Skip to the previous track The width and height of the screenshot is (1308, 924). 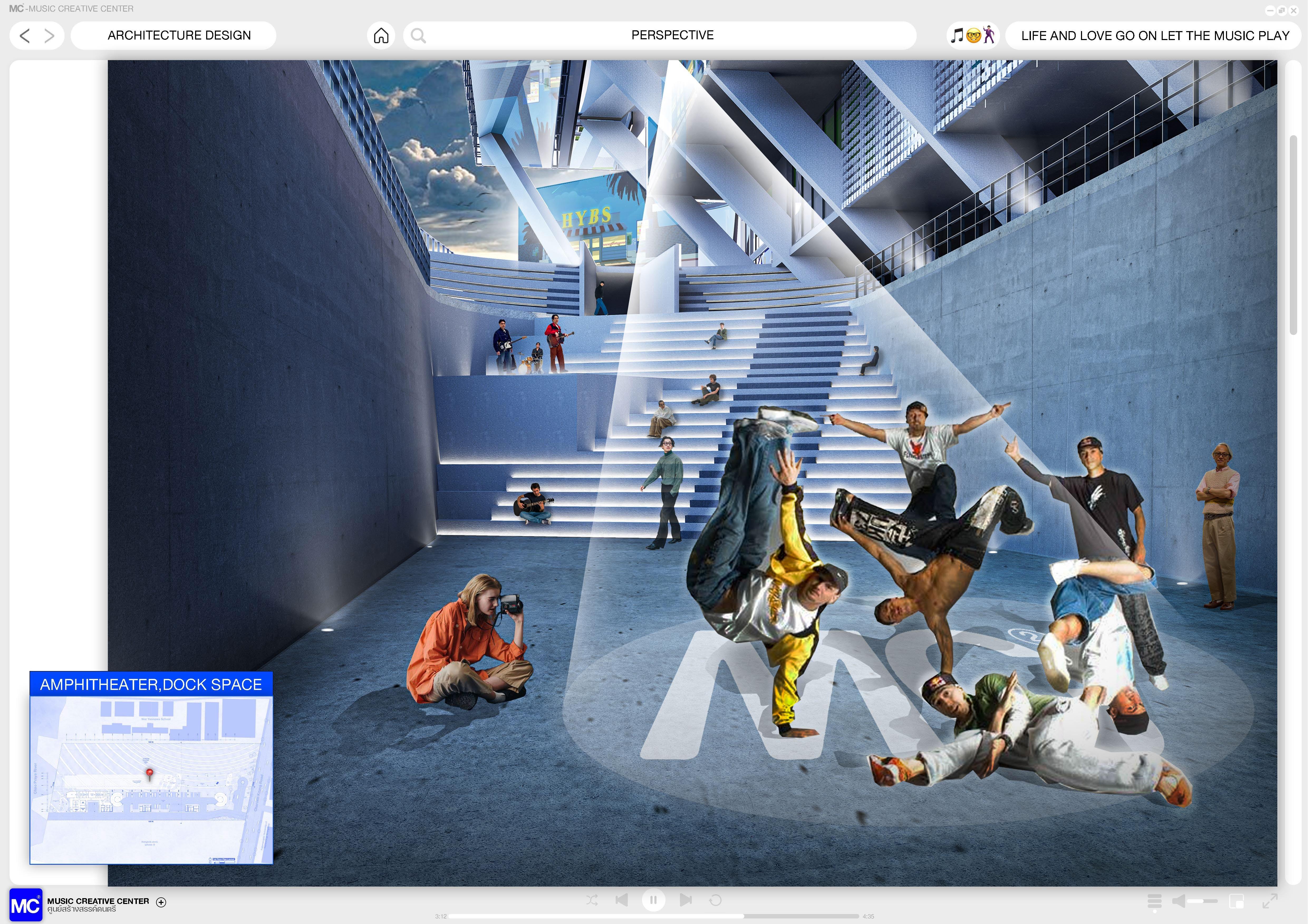[x=622, y=899]
